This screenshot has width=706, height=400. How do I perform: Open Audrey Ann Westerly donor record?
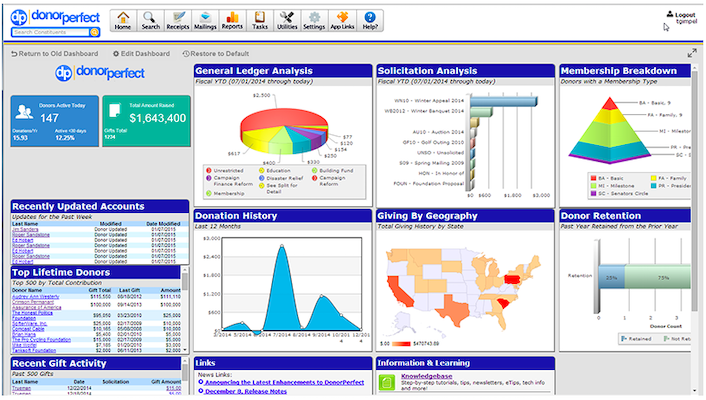[x=36, y=296]
